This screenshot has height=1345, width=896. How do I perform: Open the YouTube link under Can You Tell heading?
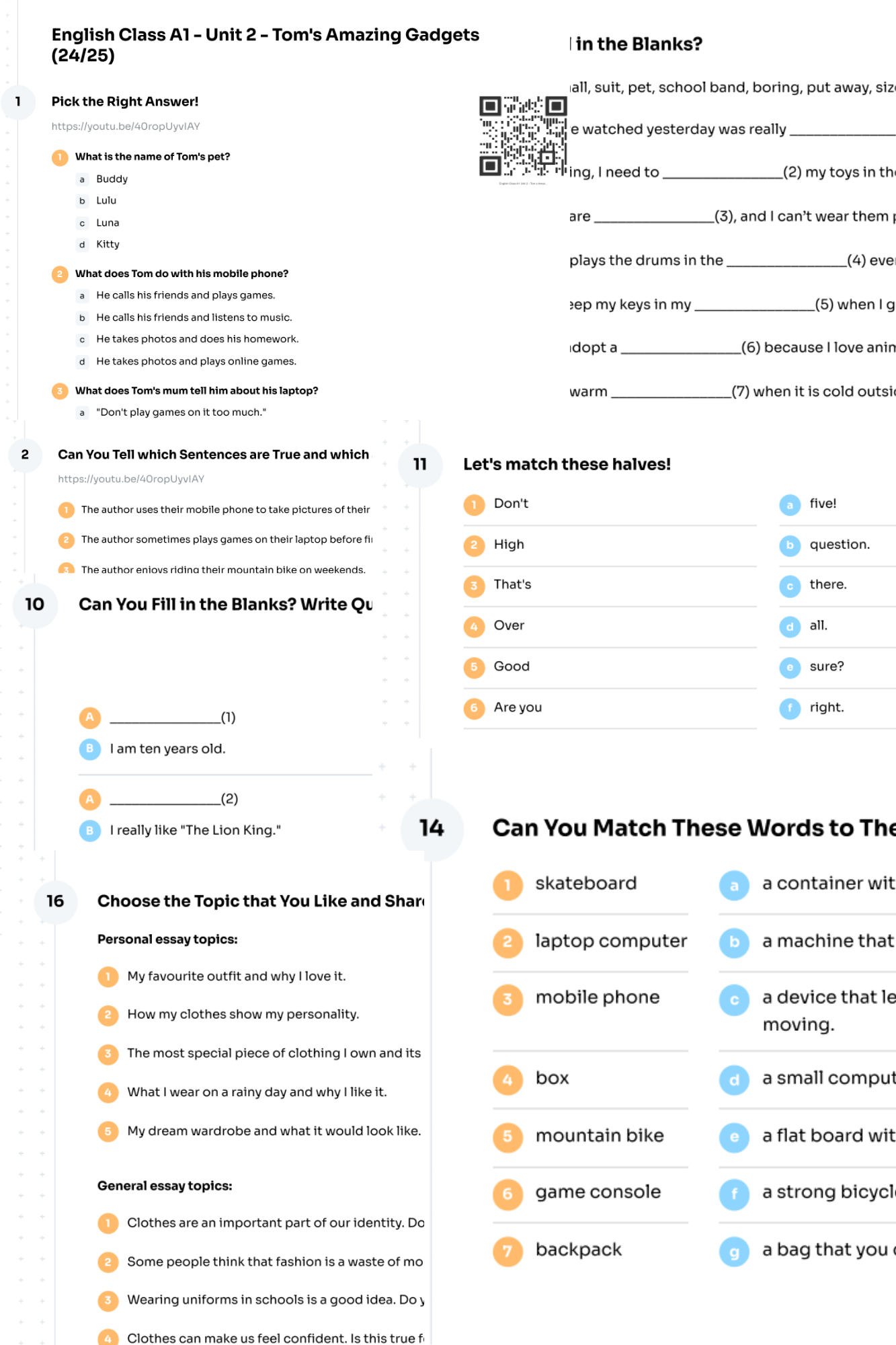click(x=131, y=479)
